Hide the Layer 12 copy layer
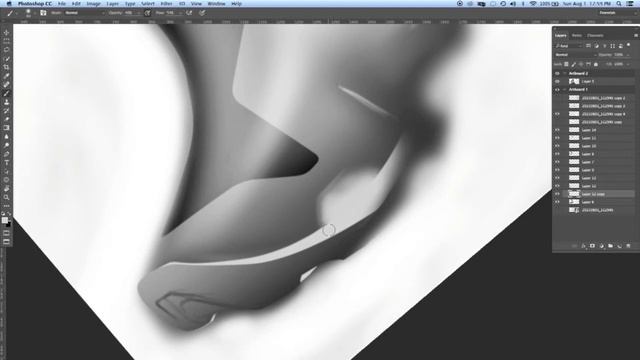The height and width of the screenshot is (360, 640). point(557,194)
